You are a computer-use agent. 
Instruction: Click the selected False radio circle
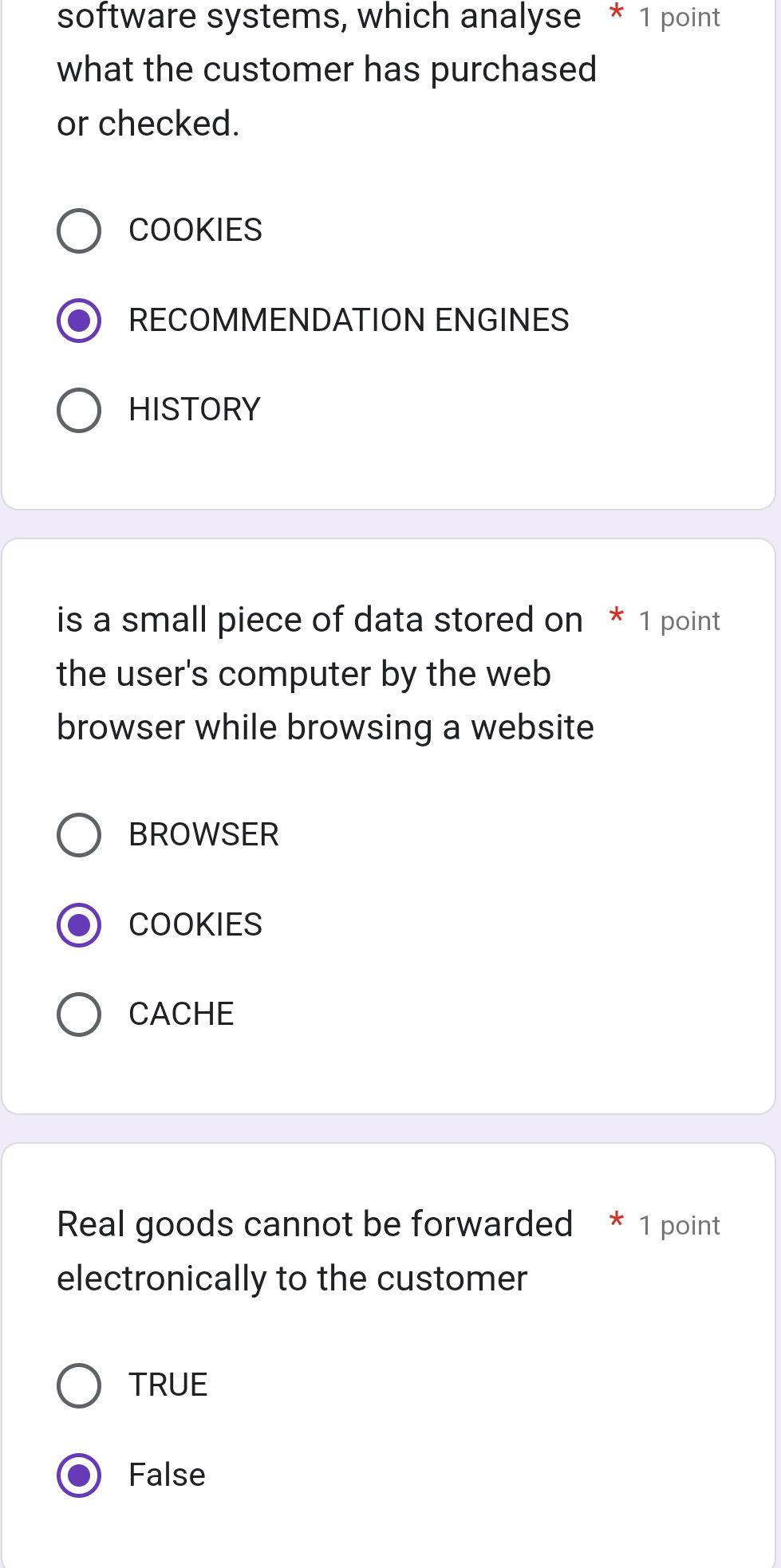79,1475
